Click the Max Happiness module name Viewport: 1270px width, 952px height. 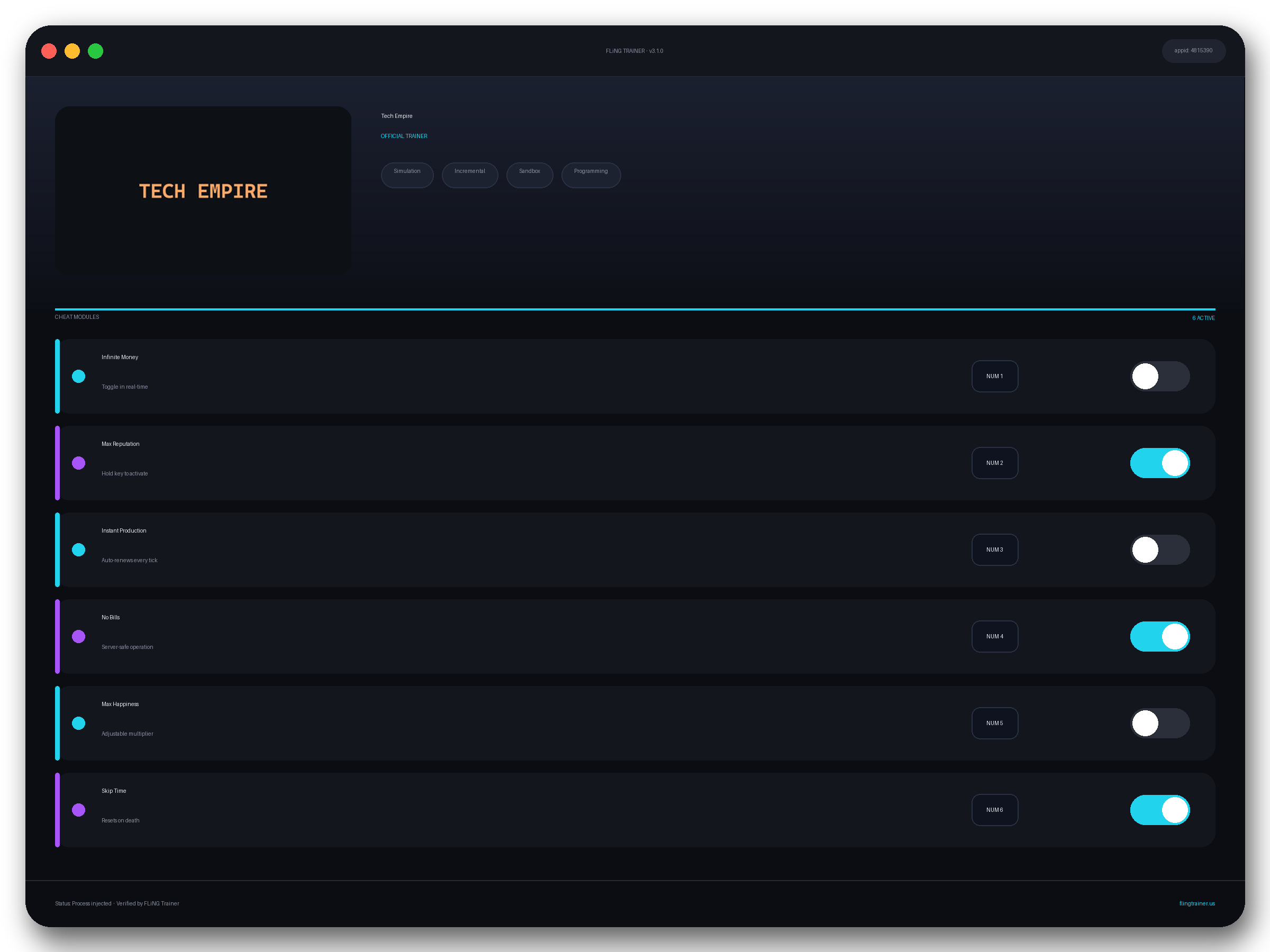[120, 703]
